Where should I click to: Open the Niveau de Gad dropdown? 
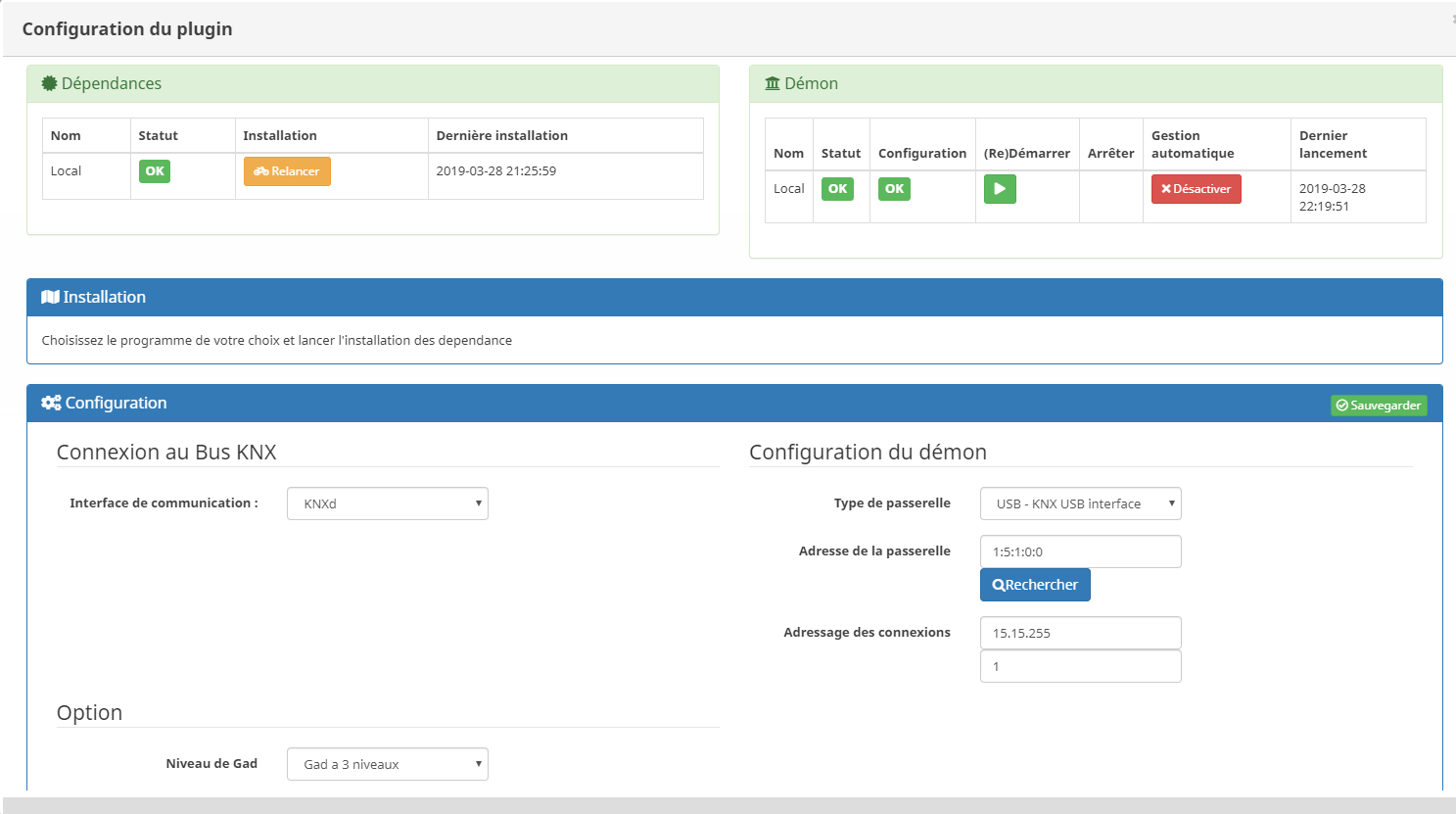point(388,764)
